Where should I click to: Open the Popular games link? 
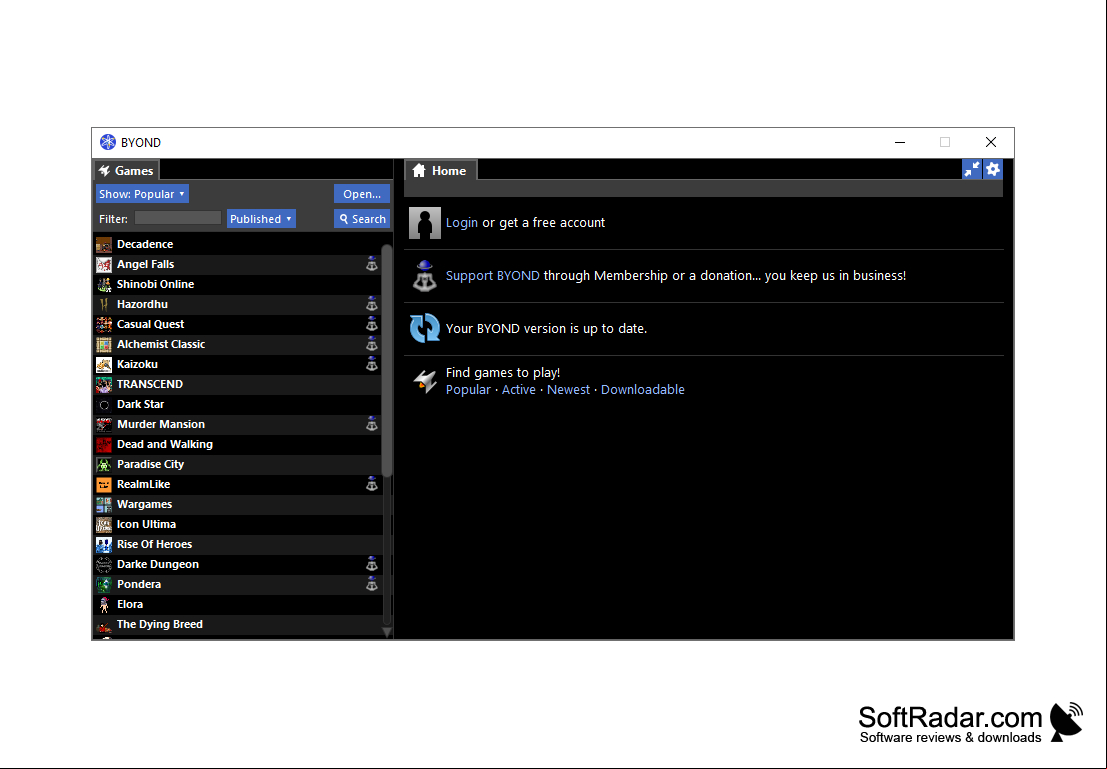point(468,390)
